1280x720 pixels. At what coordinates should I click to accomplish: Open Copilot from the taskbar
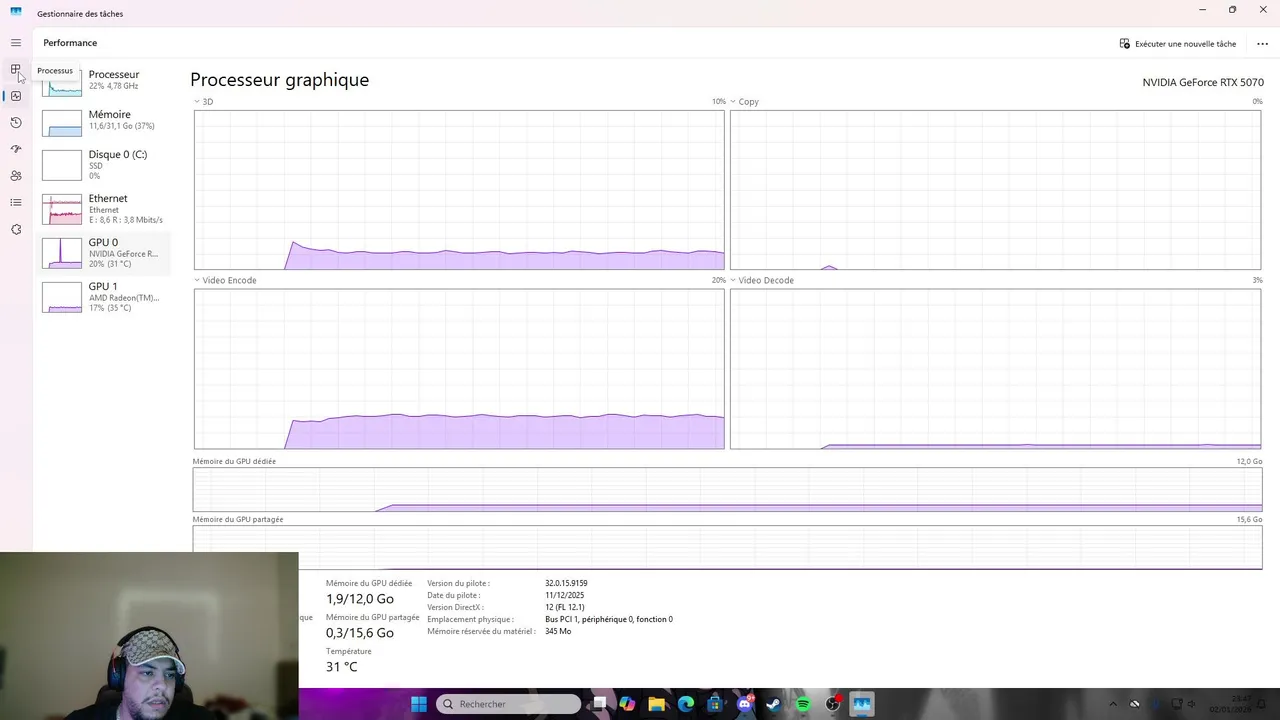(x=627, y=704)
